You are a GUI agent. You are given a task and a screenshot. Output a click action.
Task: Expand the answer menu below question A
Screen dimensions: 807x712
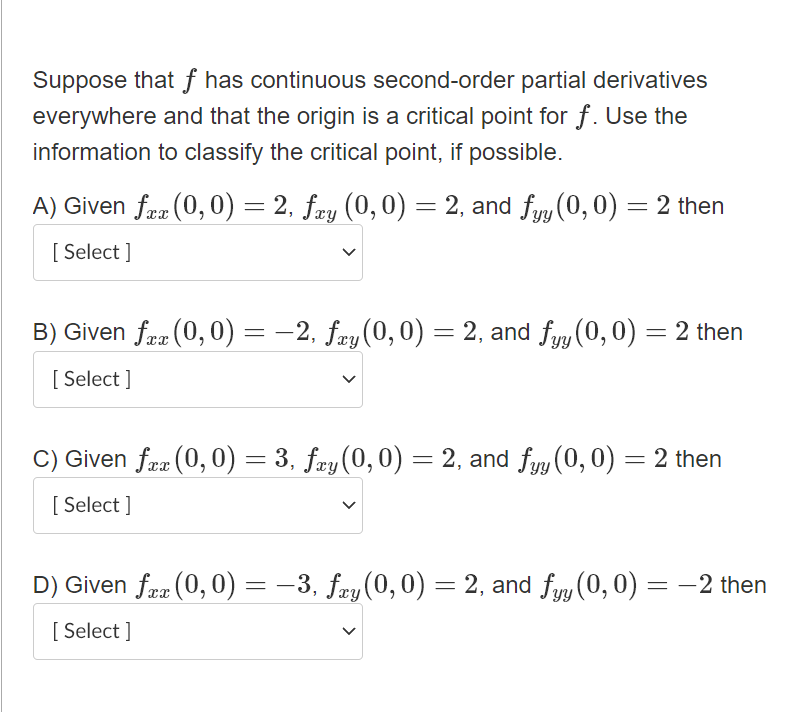198,252
